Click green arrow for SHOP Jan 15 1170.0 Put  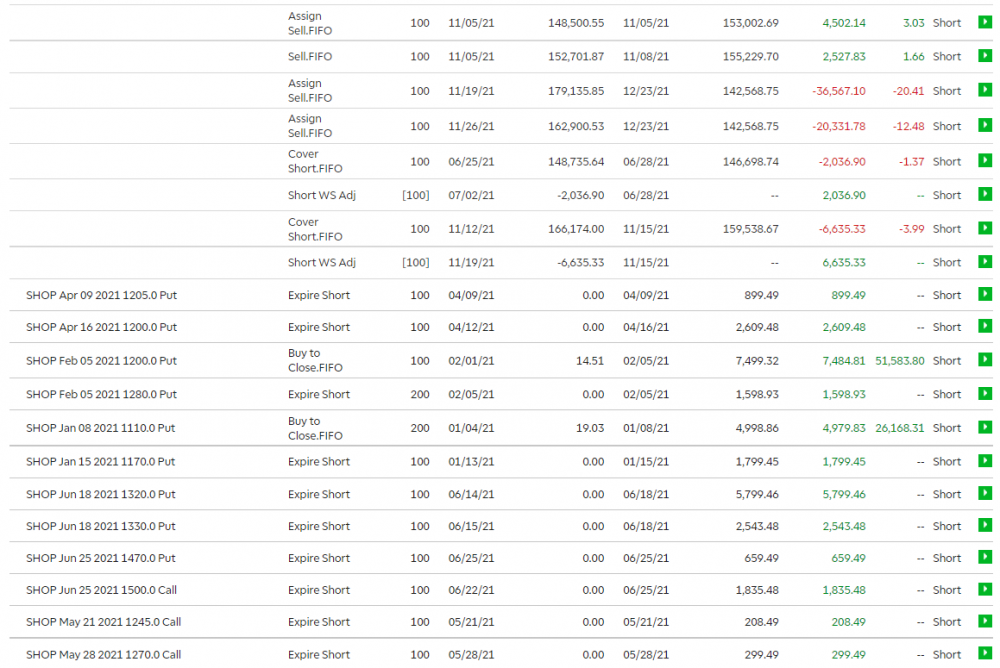click(x=985, y=461)
